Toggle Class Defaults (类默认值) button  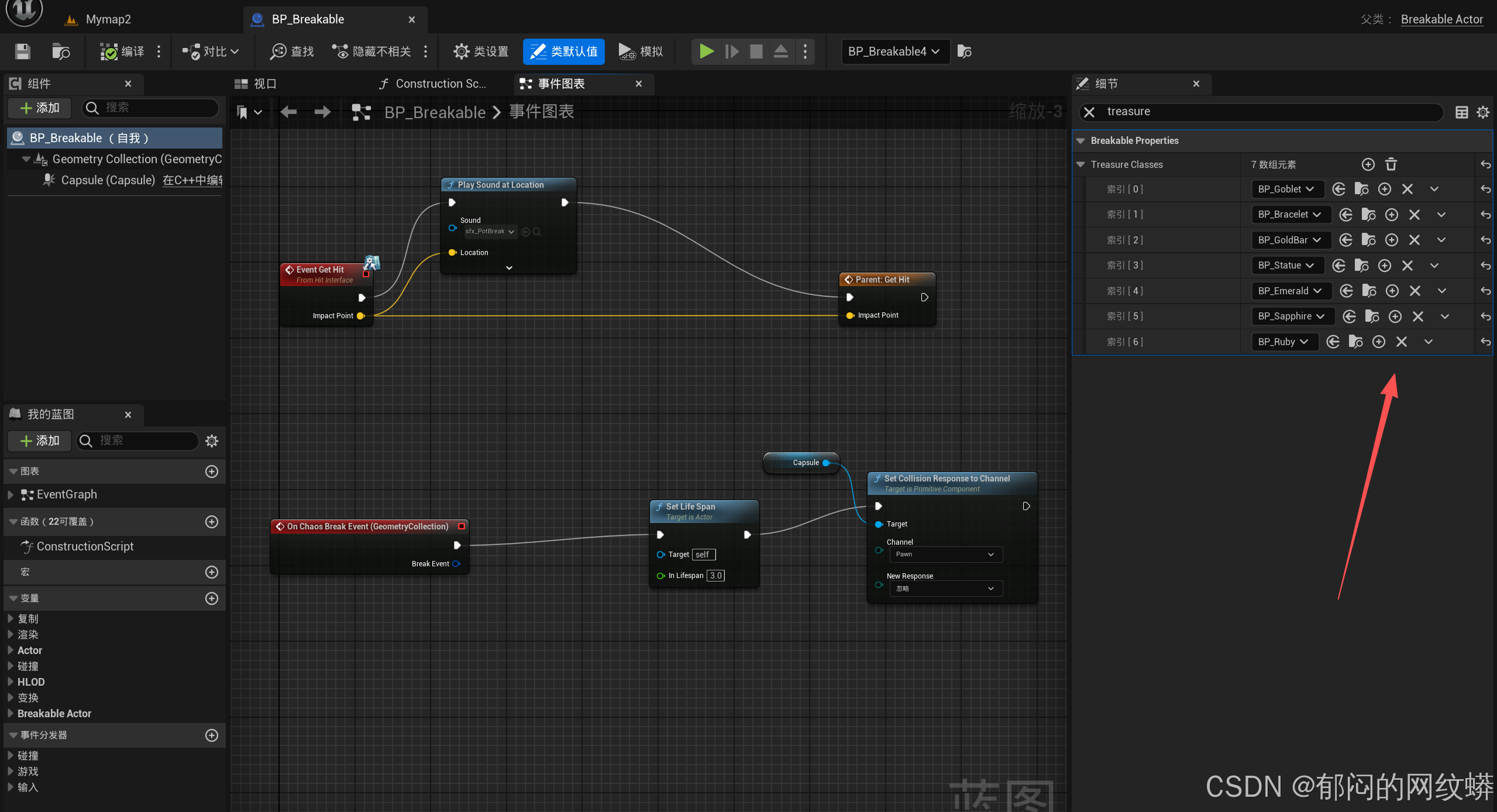tap(563, 51)
